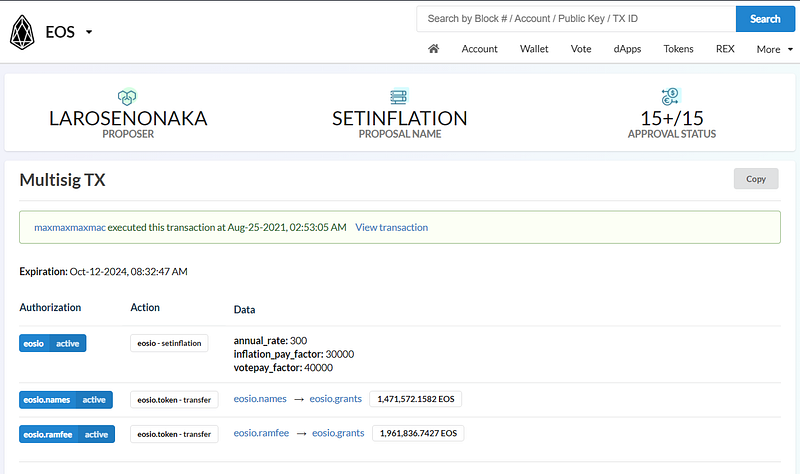Screen dimensions: 800x474
Task: Open the dApps menu item
Action: click(x=627, y=49)
